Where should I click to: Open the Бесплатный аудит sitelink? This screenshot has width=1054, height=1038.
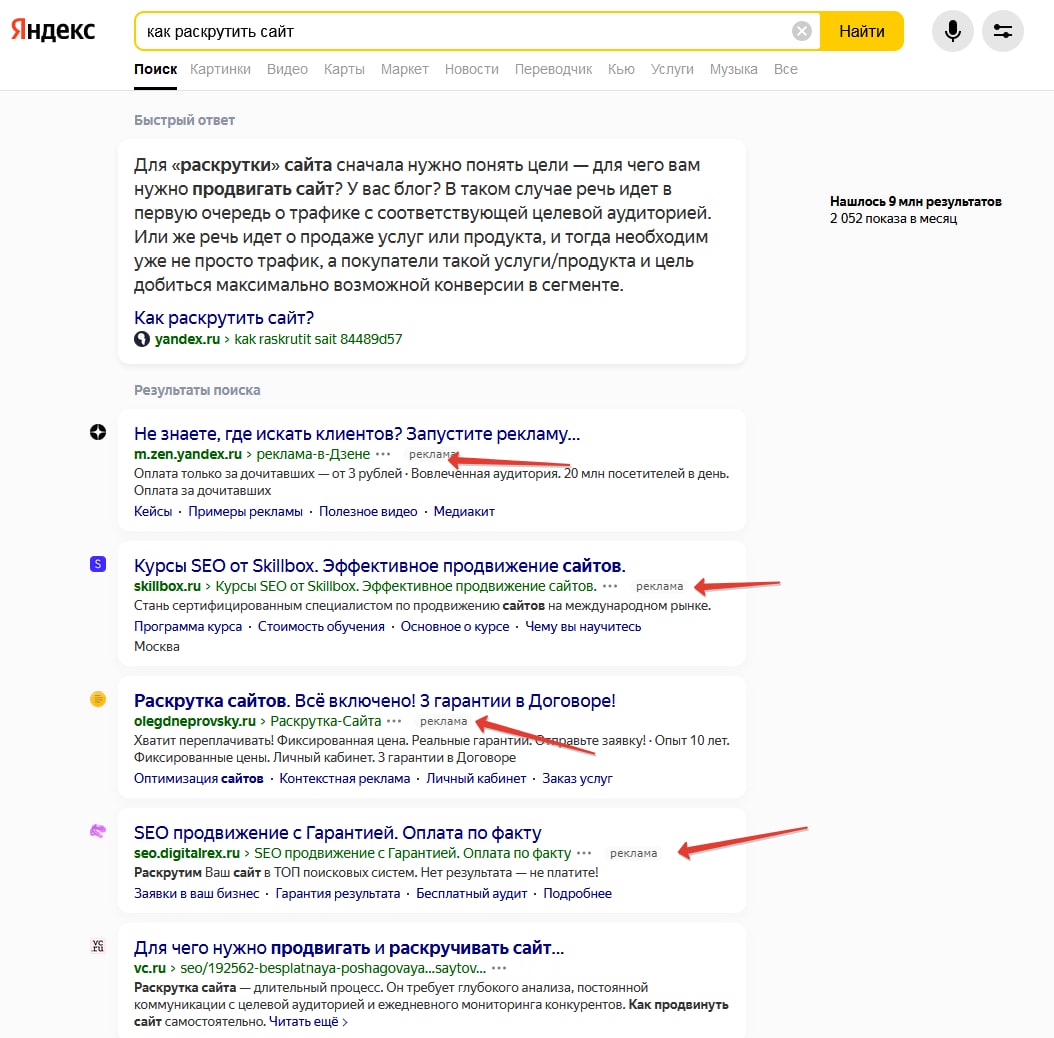[x=471, y=893]
